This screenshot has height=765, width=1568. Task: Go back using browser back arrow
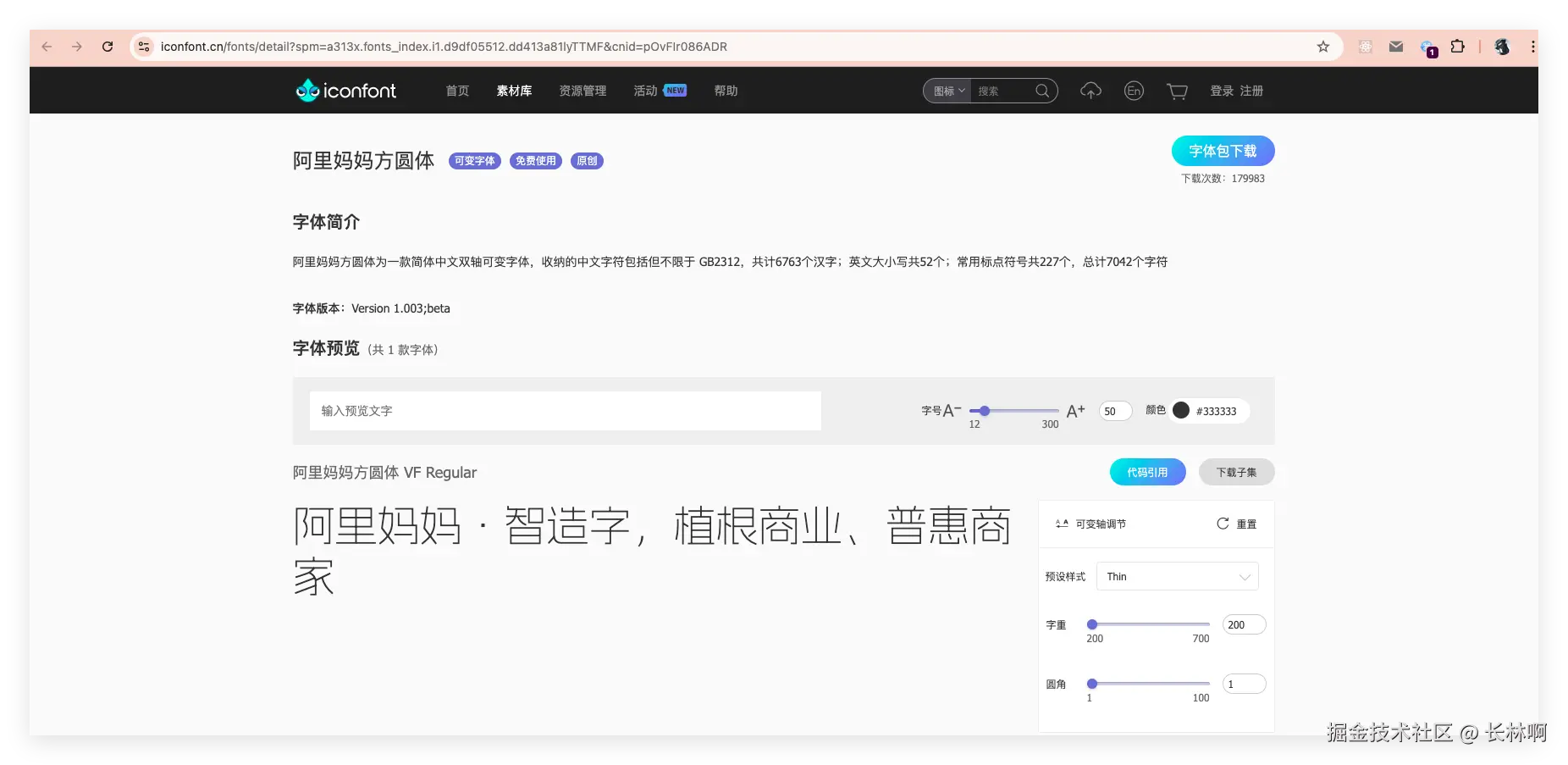click(47, 47)
